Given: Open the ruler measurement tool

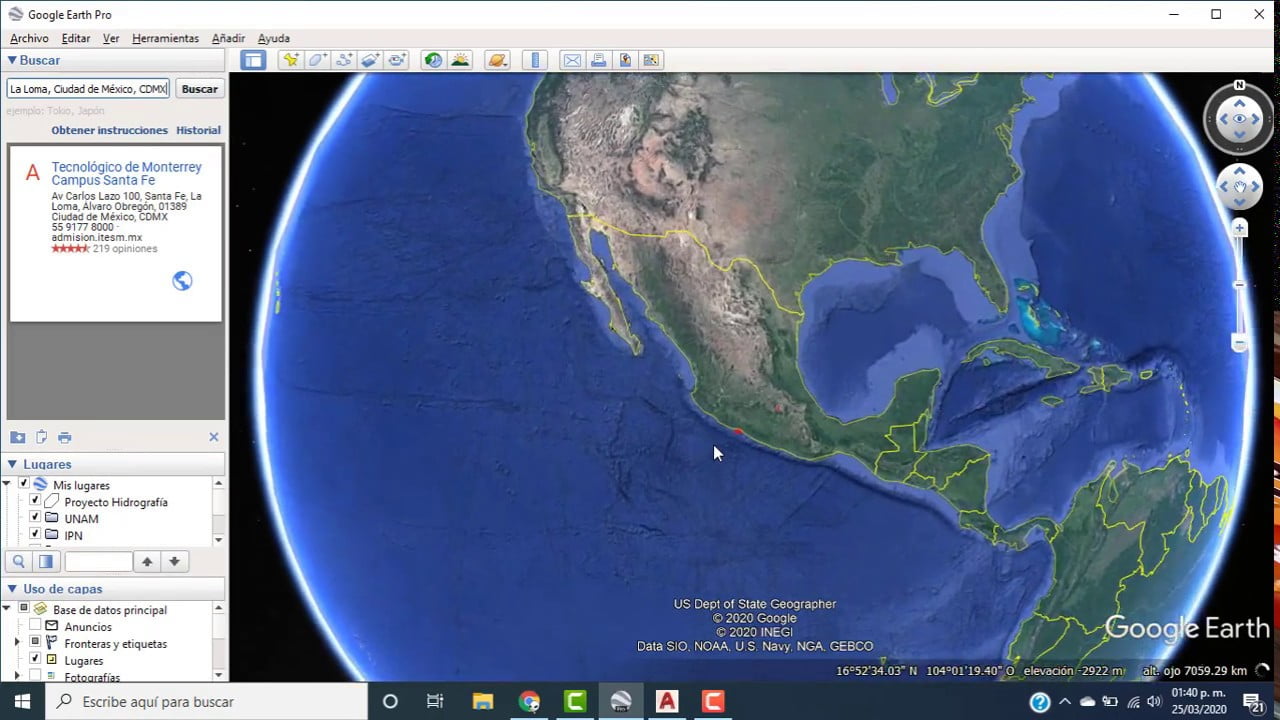Looking at the screenshot, I should [535, 60].
